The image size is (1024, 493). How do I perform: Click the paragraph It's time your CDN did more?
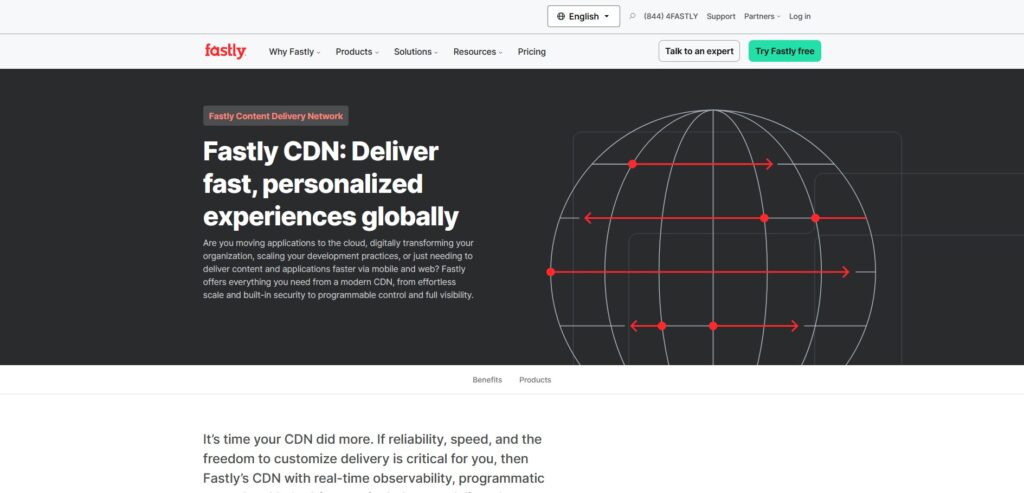[x=374, y=462]
